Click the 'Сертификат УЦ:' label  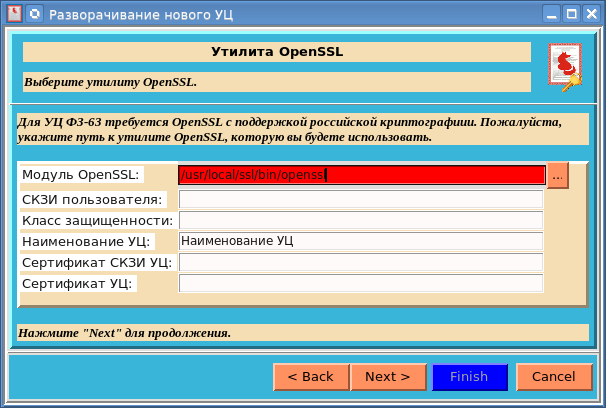click(x=77, y=283)
